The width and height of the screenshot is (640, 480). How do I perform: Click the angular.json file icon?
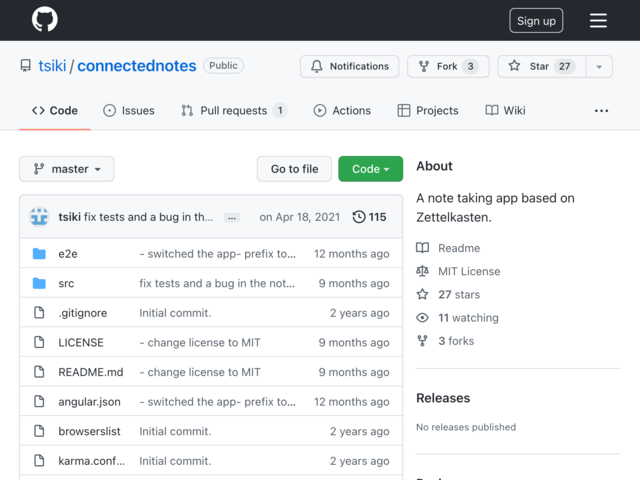tap(39, 401)
